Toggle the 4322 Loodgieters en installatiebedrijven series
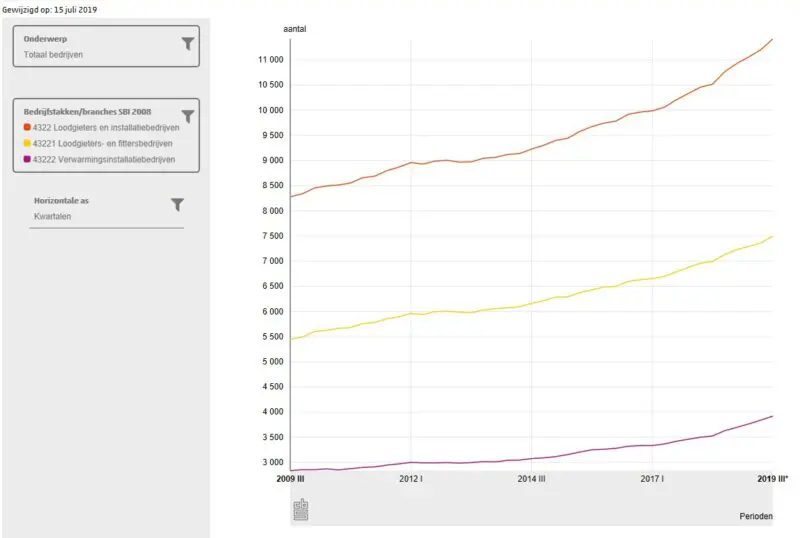This screenshot has height=538, width=800. pos(106,127)
